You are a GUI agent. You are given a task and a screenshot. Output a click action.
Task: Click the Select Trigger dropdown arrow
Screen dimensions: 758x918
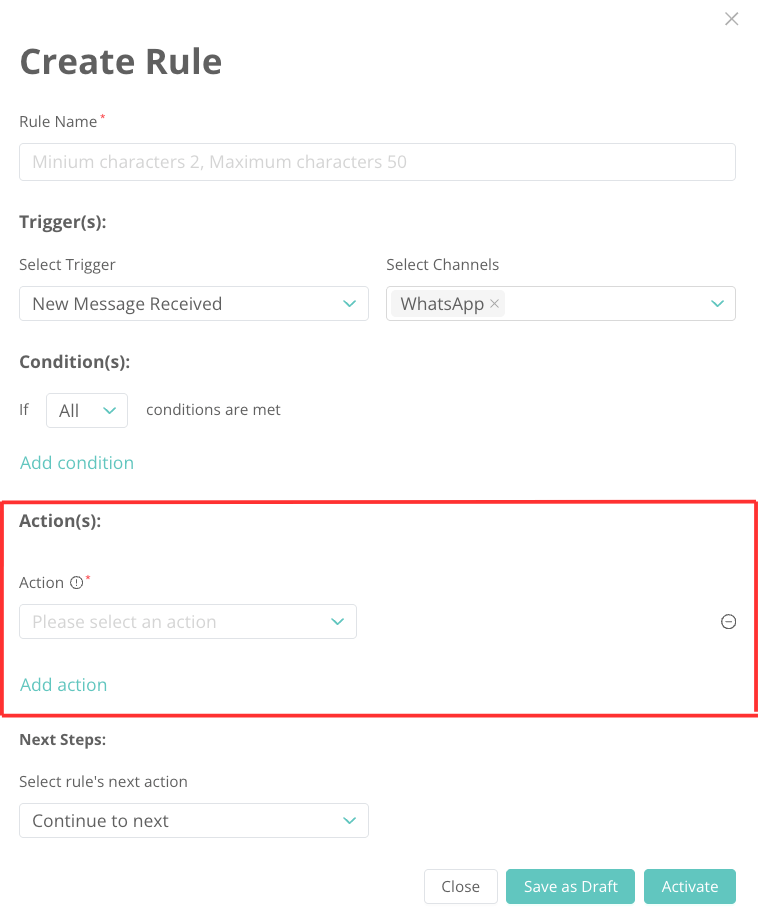[x=349, y=304]
